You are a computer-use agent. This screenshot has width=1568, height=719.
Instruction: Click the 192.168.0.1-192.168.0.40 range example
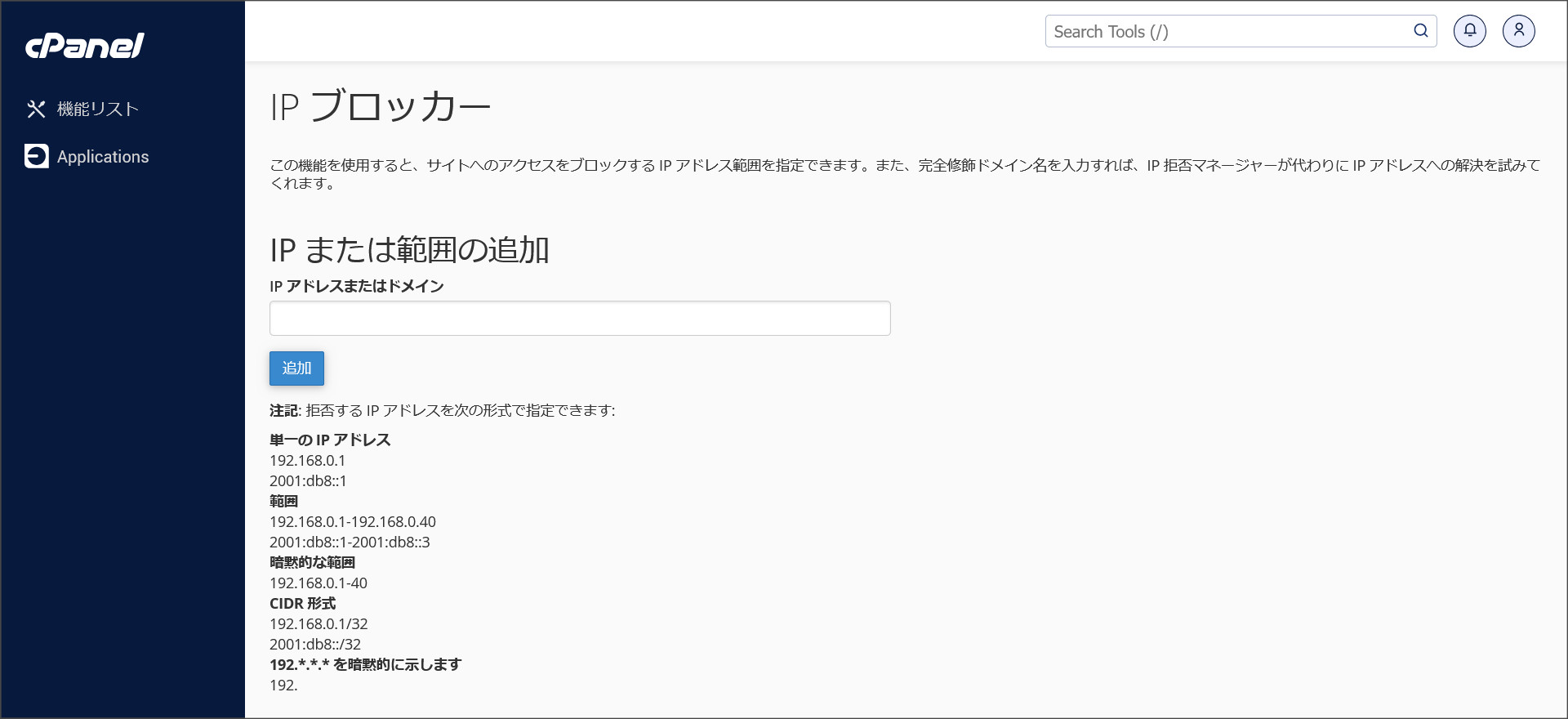[353, 521]
